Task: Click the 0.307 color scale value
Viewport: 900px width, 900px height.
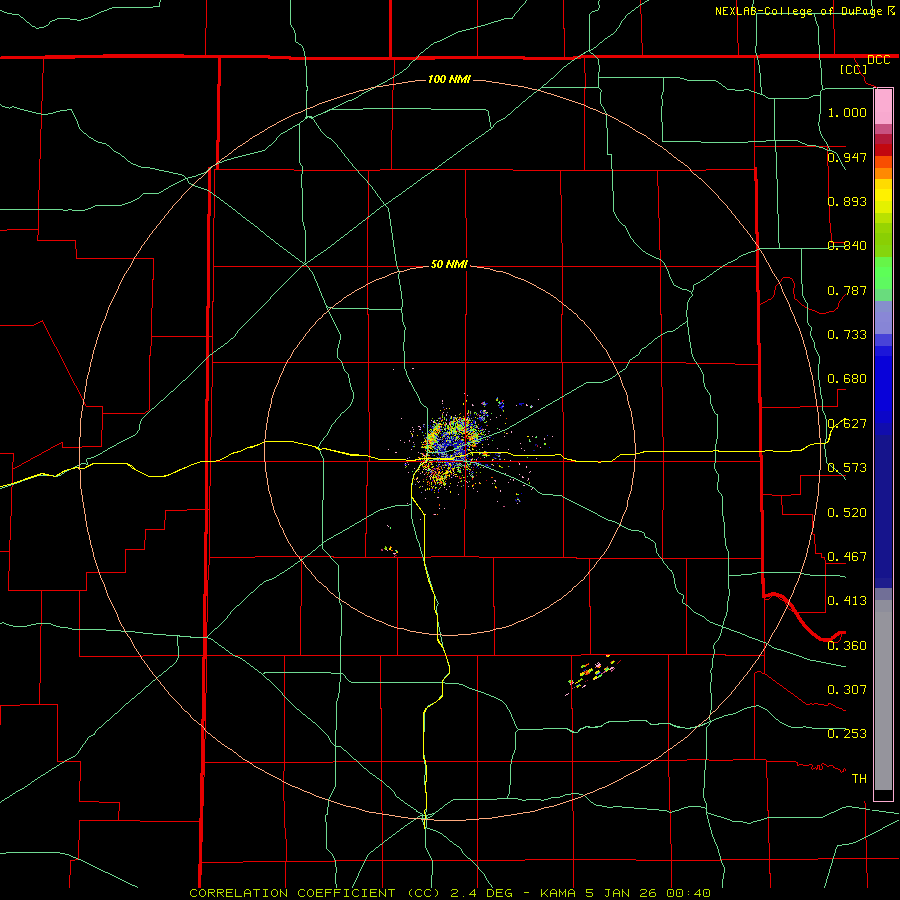Action: tap(847, 690)
